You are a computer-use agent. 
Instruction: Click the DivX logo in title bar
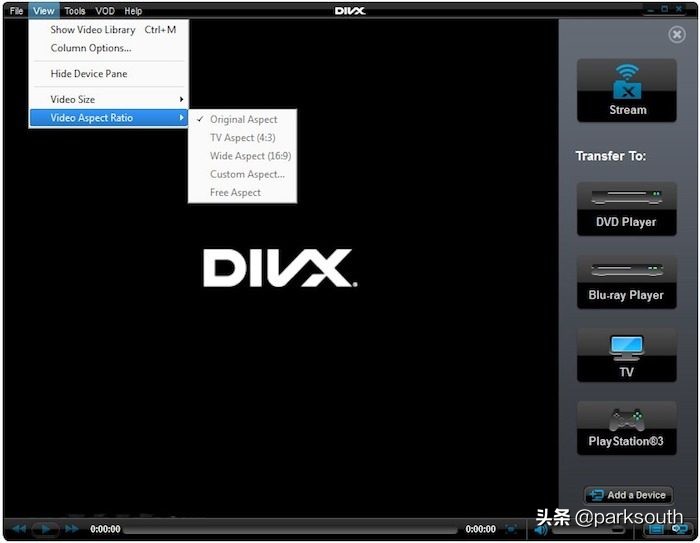(350, 11)
